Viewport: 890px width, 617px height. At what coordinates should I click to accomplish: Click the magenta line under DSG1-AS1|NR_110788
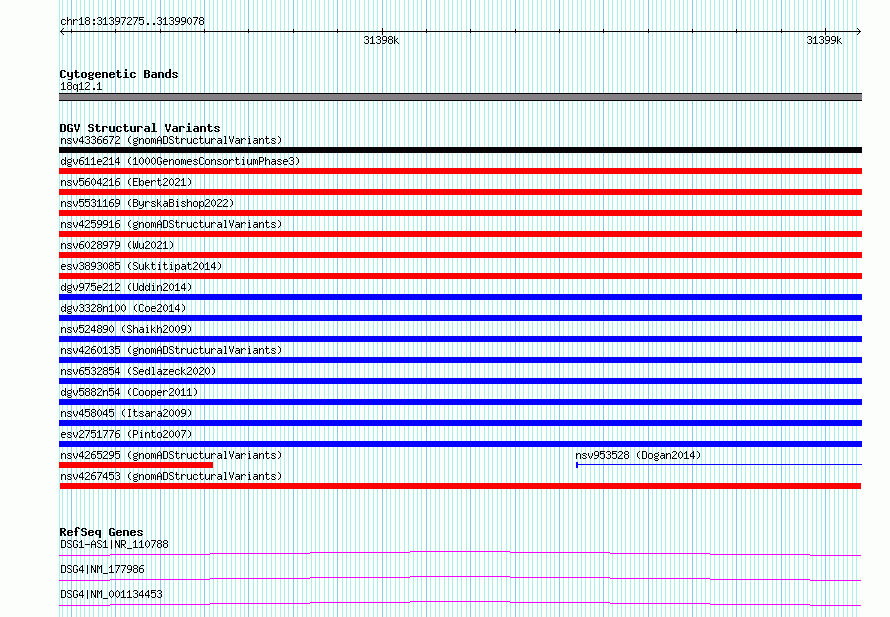point(460,553)
